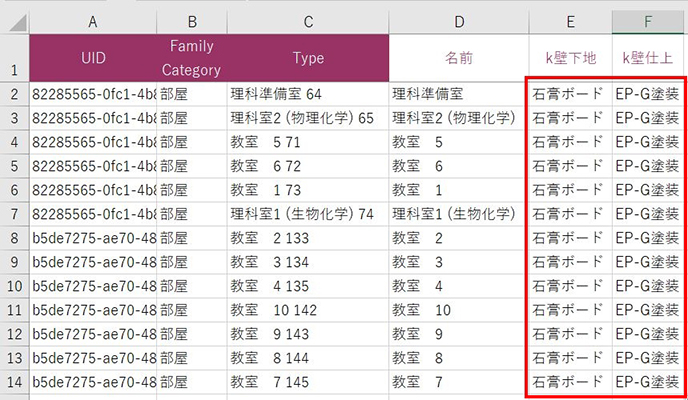Click the k壁仕上 header cell
This screenshot has height=400, width=688.
click(x=648, y=58)
